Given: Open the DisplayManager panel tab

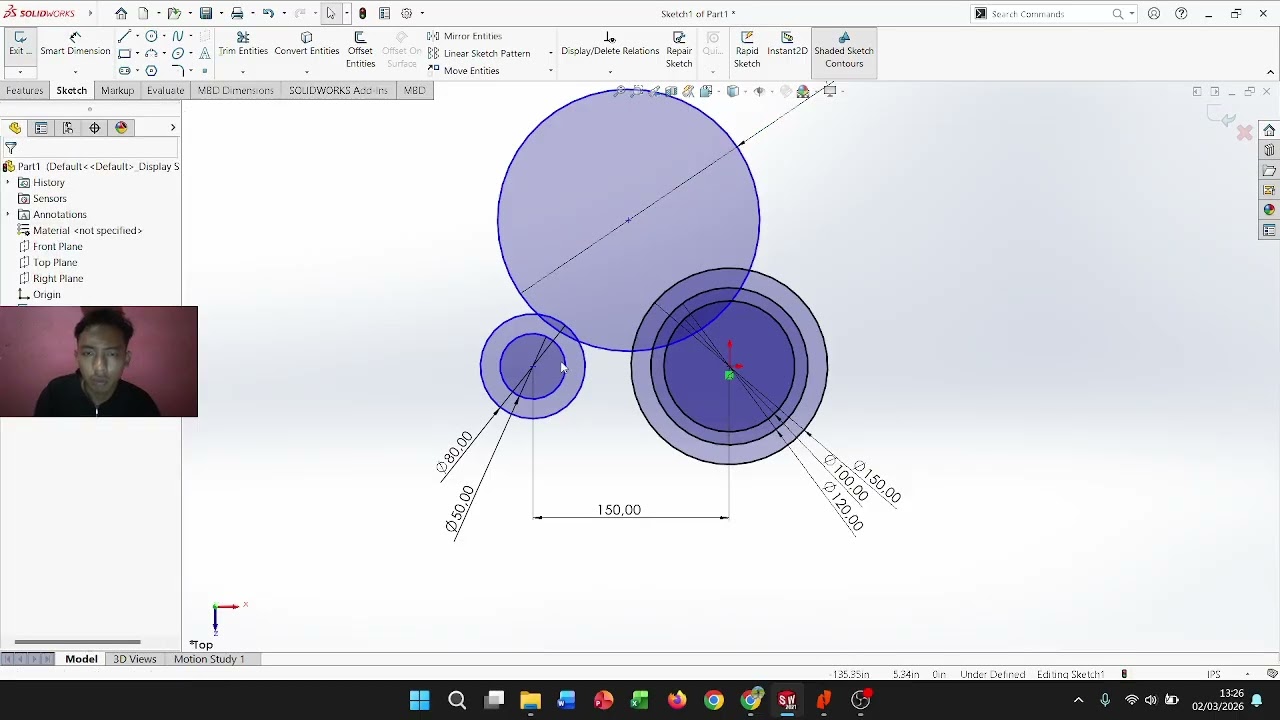Looking at the screenshot, I should pyautogui.click(x=122, y=128).
